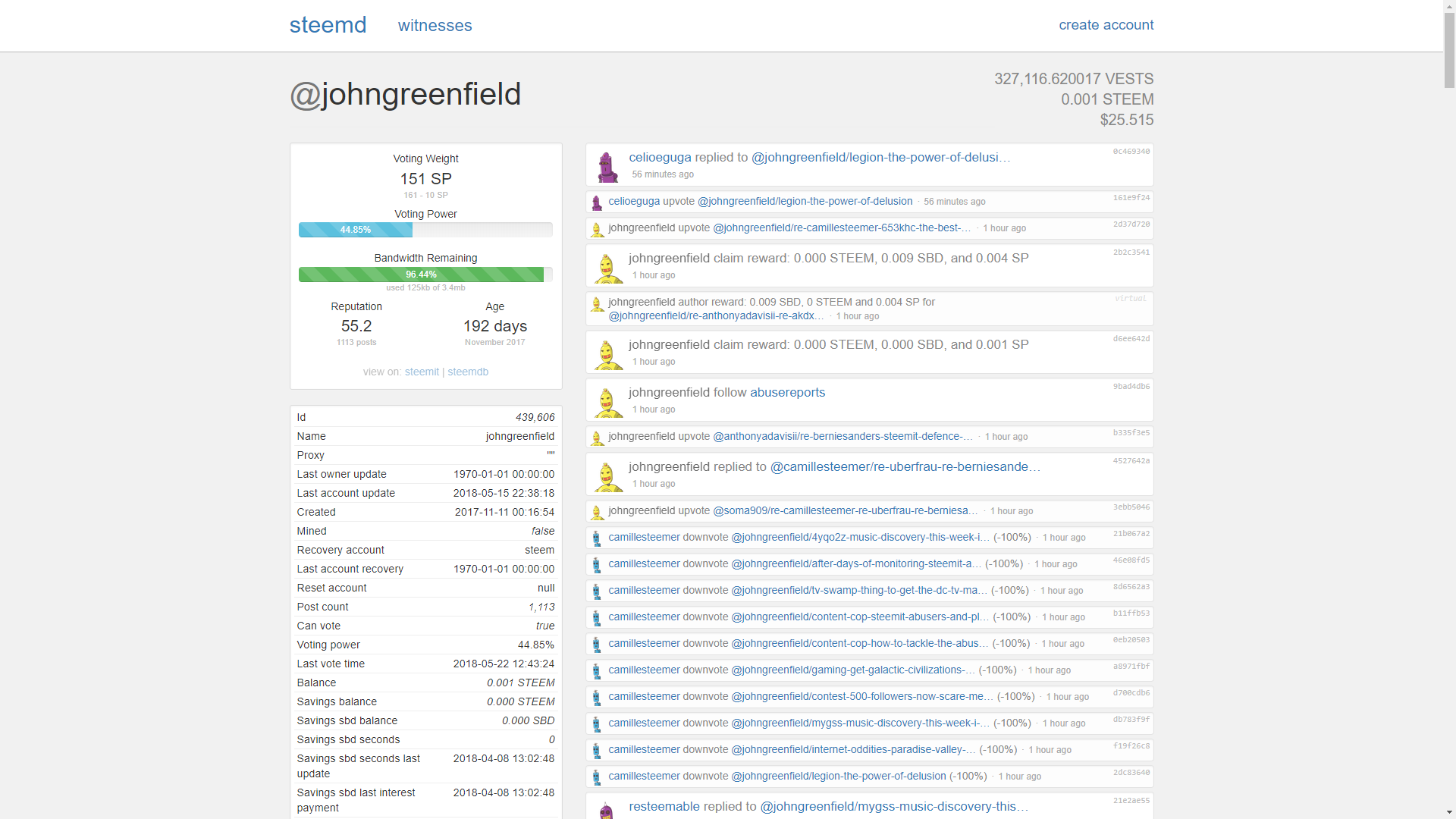Open content-cop-how-to-tackle-the-abus… post link
Image resolution: width=1456 pixels, height=819 pixels.
[x=860, y=643]
